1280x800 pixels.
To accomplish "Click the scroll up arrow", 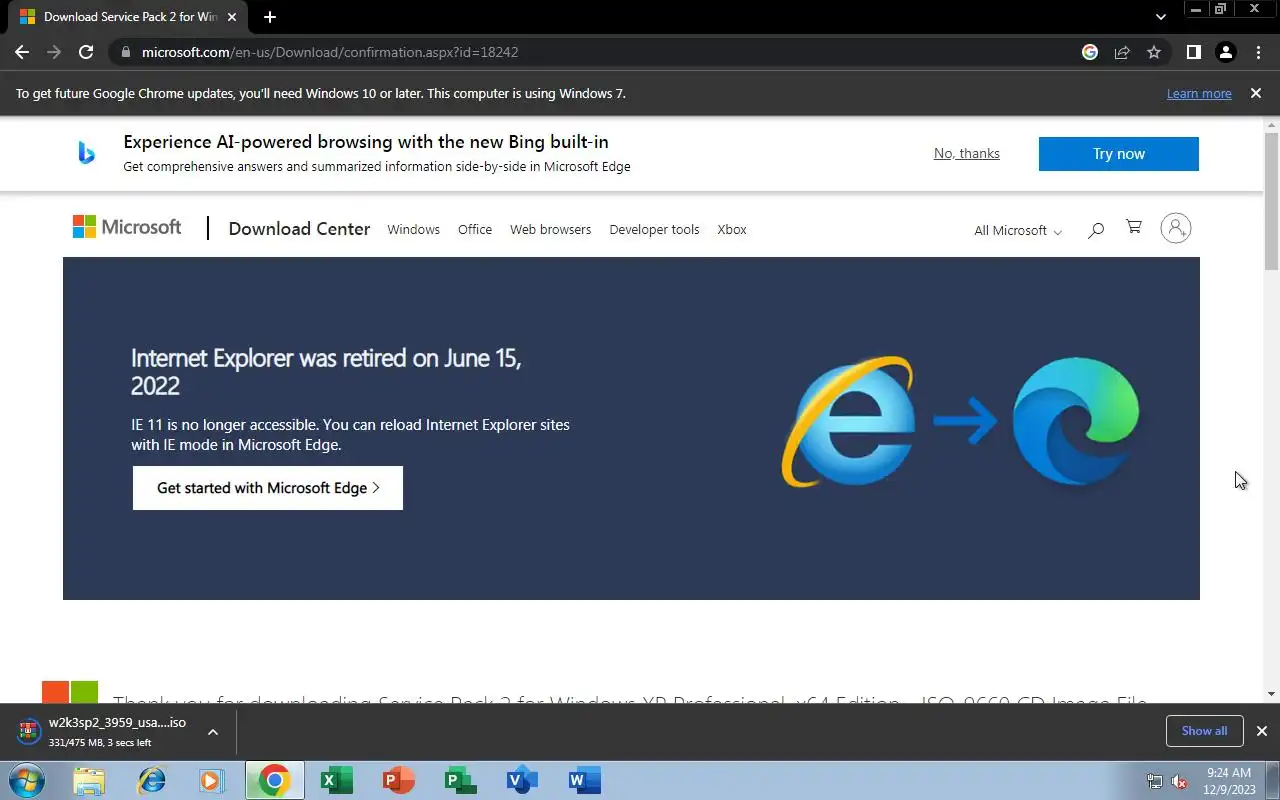I will [x=1271, y=125].
